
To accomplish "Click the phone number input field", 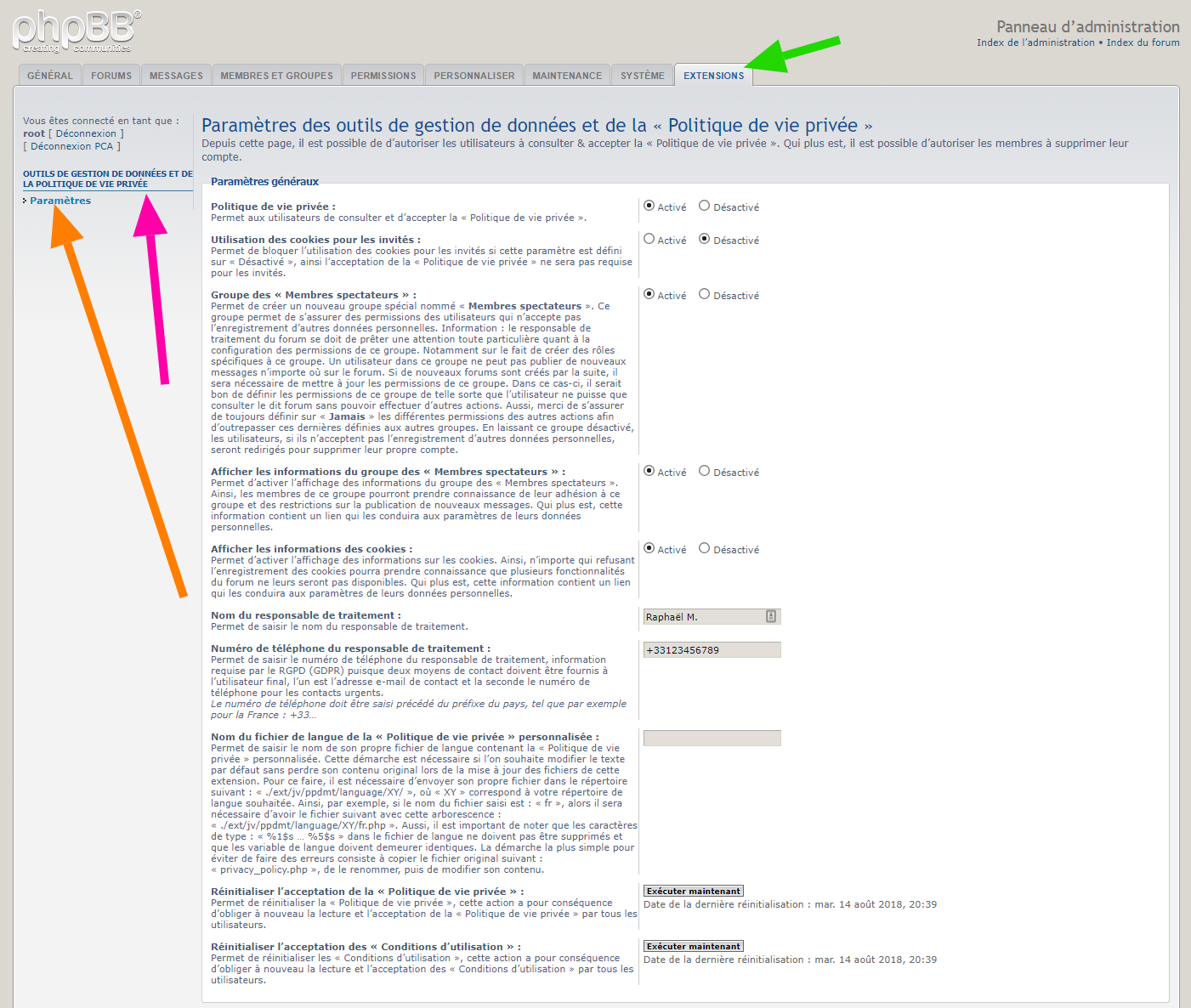I will click(712, 650).
